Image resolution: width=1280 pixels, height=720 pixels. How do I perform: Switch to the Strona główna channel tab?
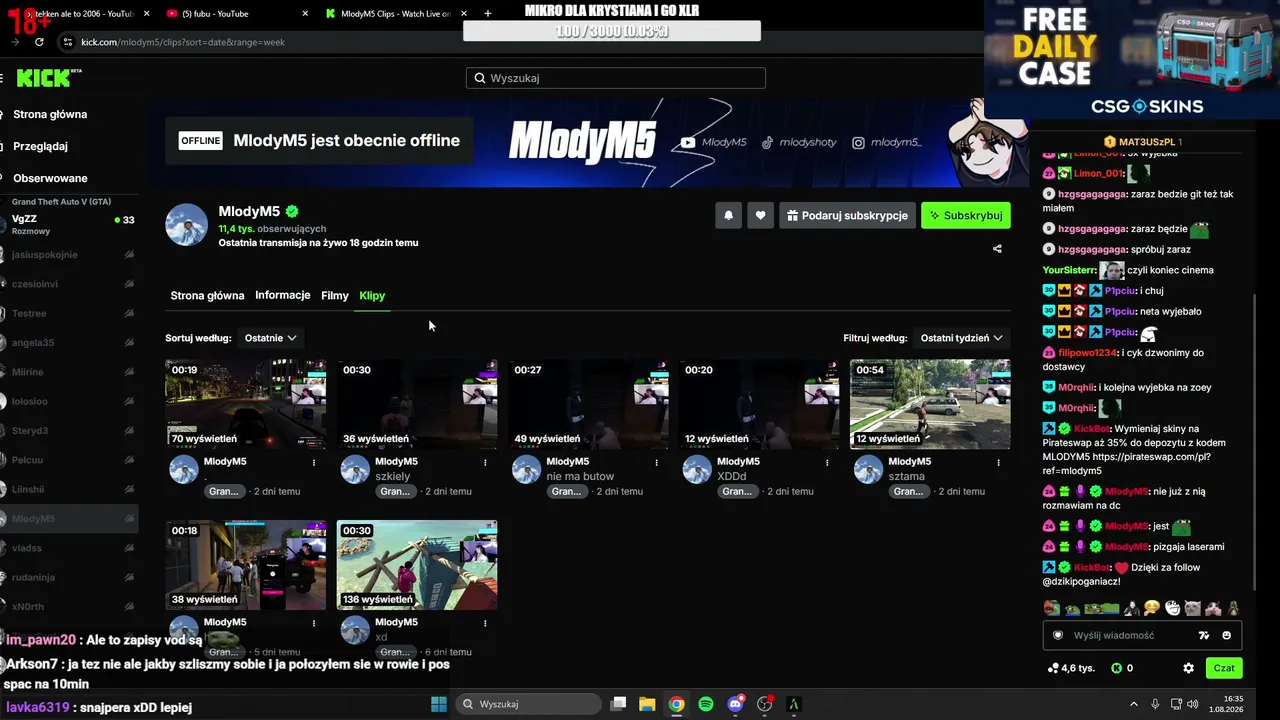(207, 296)
